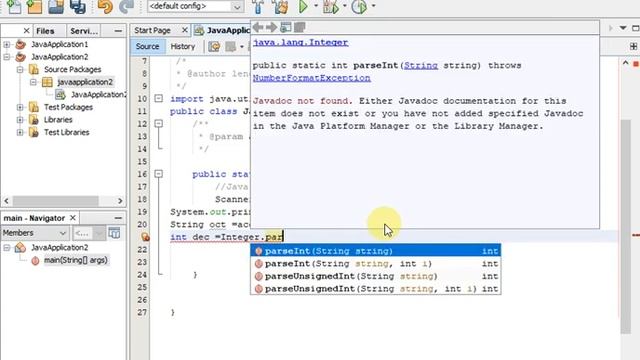Maximize the editor window icon

[x=636, y=28]
